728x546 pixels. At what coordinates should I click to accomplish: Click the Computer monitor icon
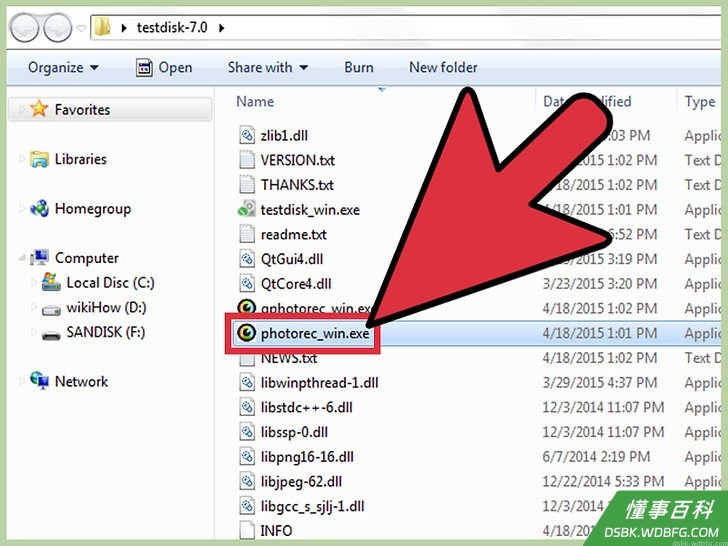coord(39,258)
